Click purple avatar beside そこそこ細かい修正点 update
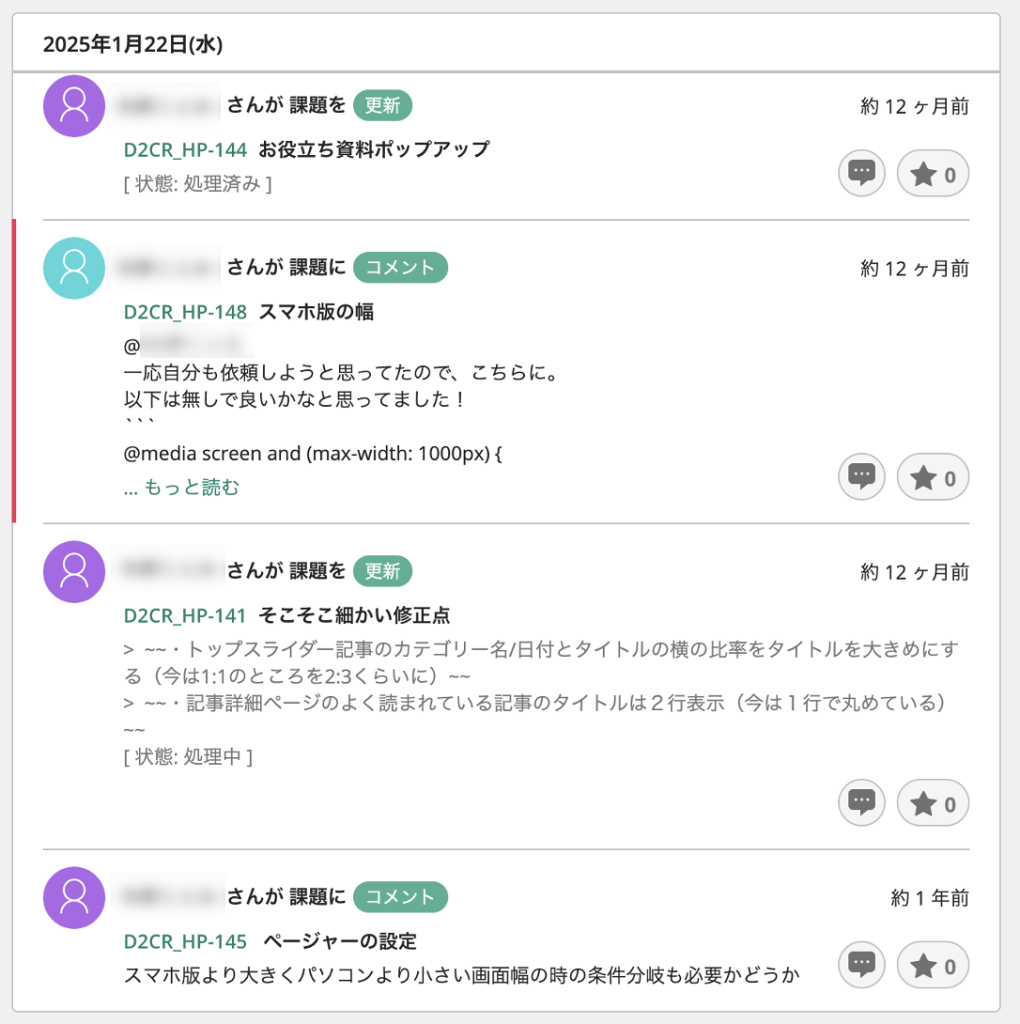1020x1024 pixels. (x=74, y=572)
